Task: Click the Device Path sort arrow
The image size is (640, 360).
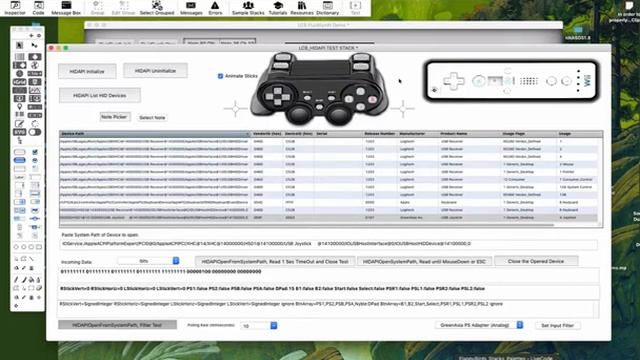Action: click(247, 134)
